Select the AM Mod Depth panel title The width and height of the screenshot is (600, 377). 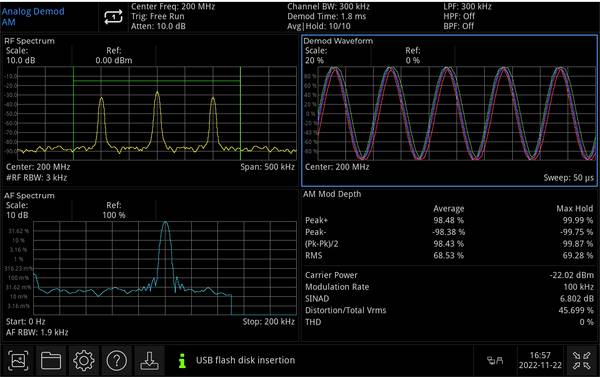coord(332,194)
